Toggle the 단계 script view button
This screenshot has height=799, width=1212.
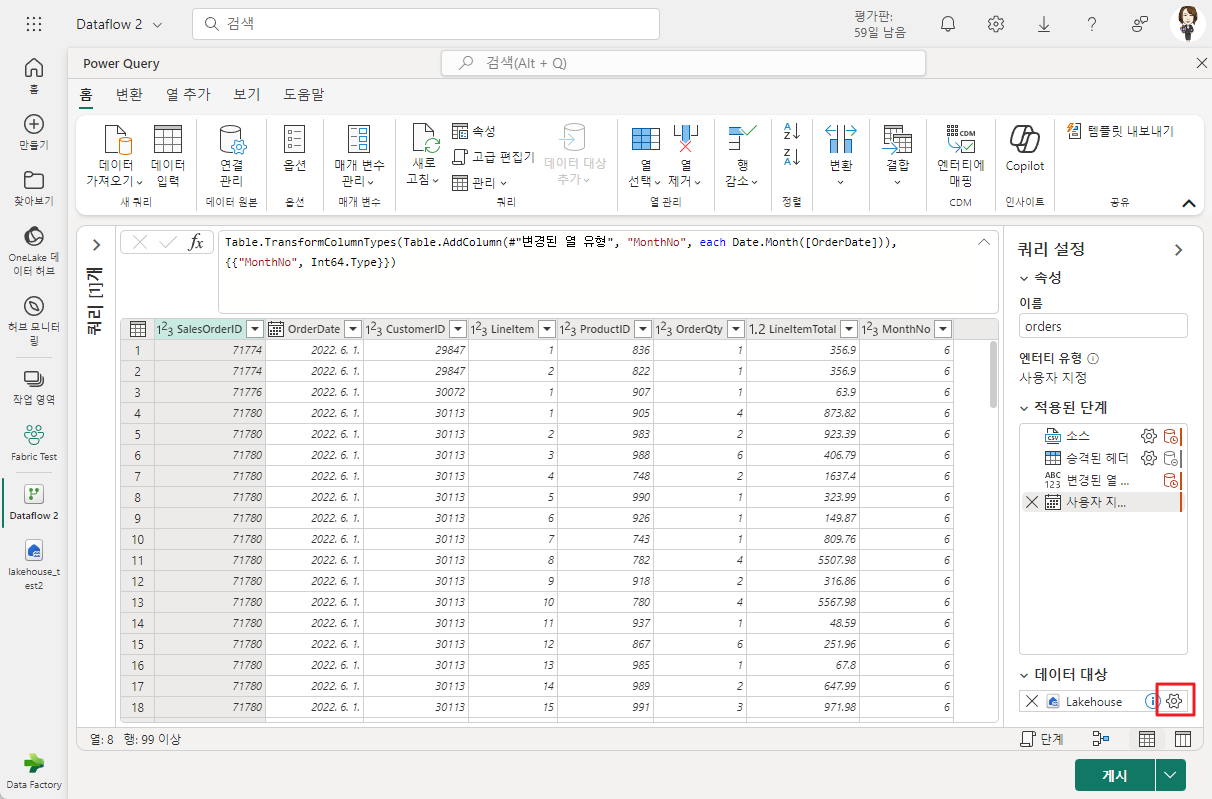[x=1042, y=739]
